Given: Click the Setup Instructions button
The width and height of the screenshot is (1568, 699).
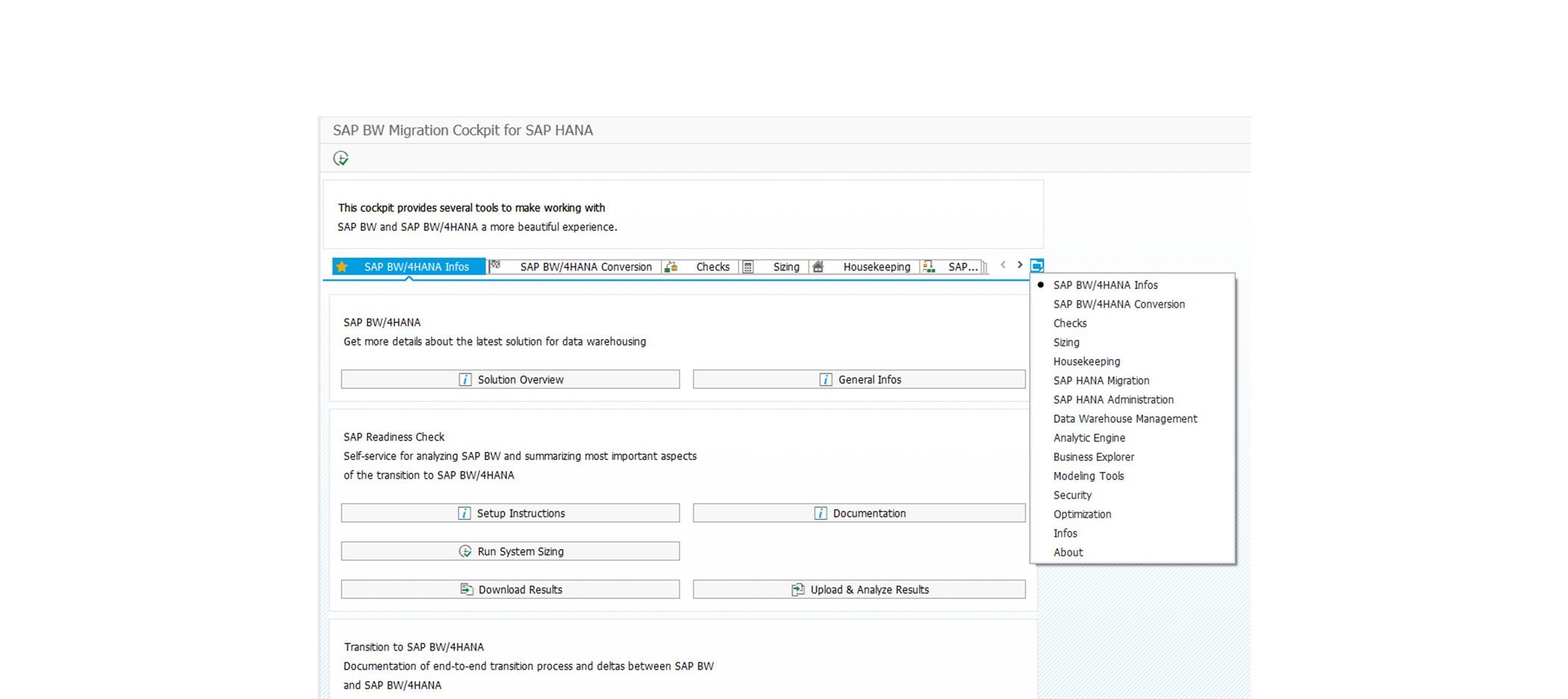Looking at the screenshot, I should coord(510,513).
